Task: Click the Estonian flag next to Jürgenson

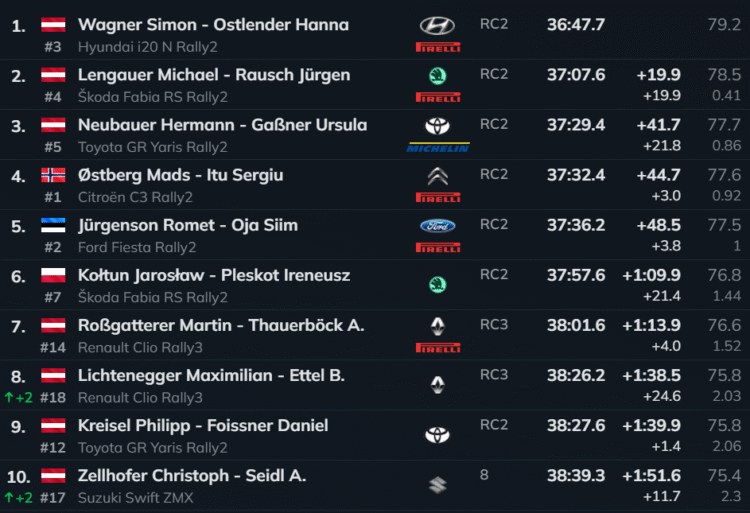Action: click(x=53, y=225)
